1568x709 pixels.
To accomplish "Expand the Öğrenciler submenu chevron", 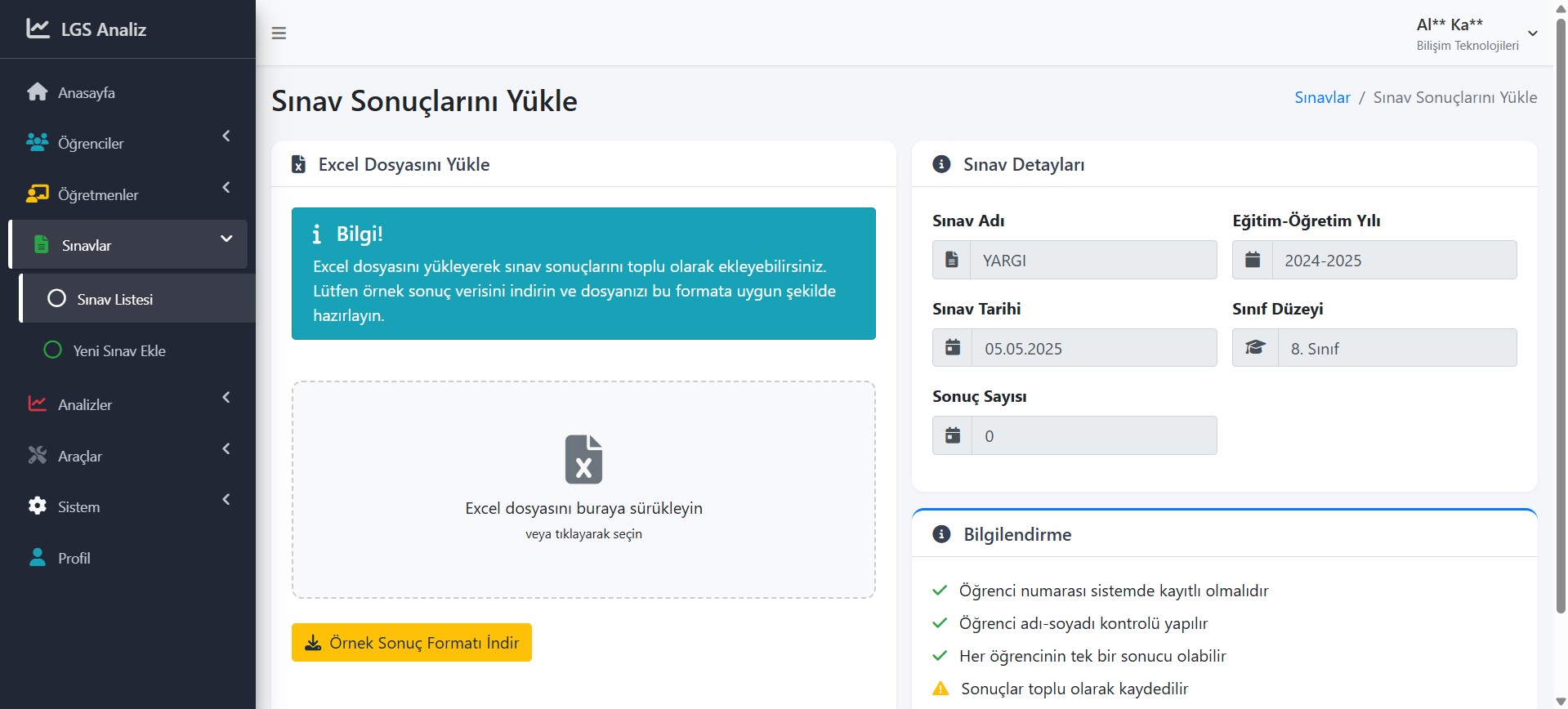I will (226, 136).
